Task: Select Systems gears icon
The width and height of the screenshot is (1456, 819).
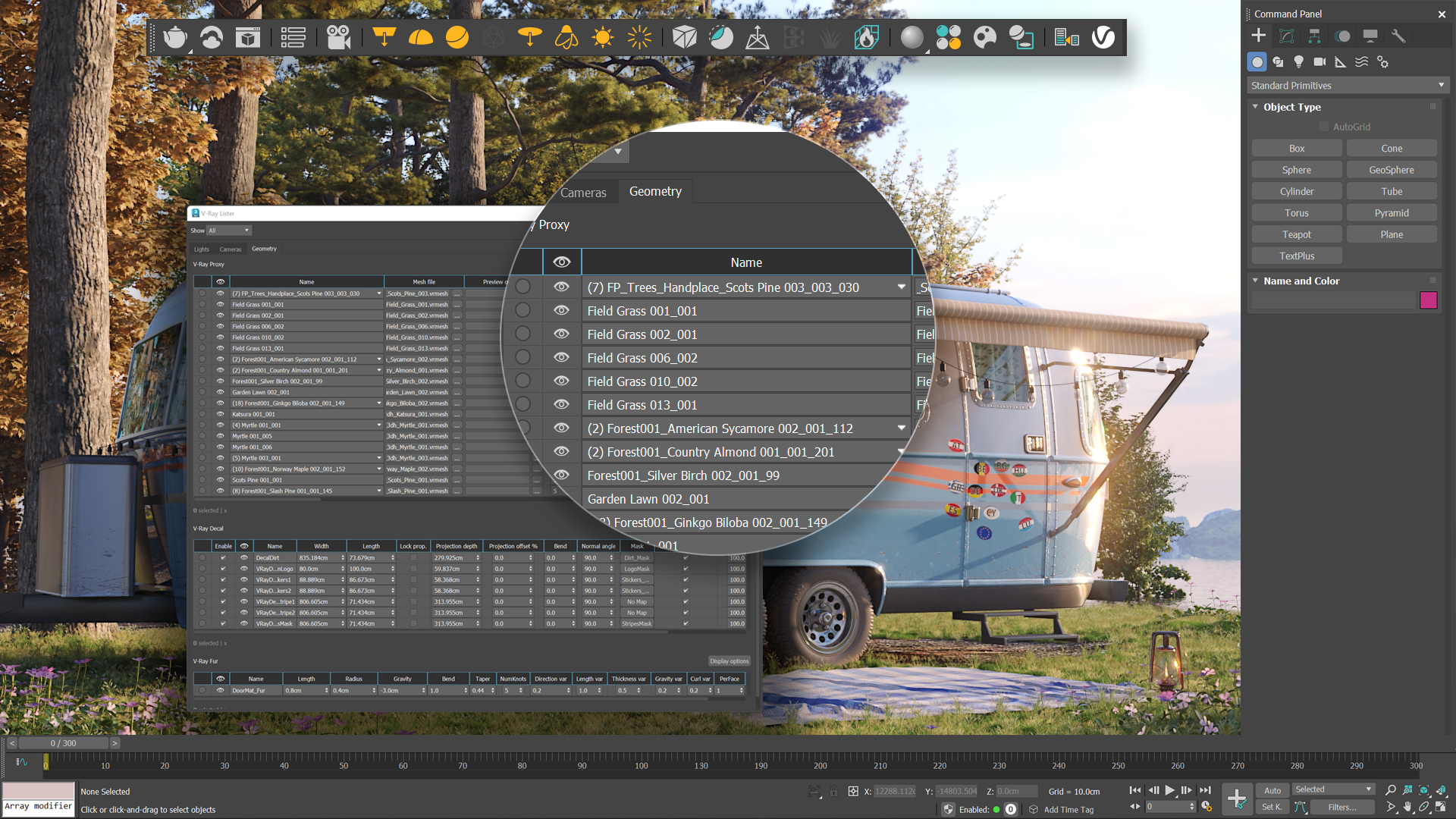Action: tap(1383, 62)
